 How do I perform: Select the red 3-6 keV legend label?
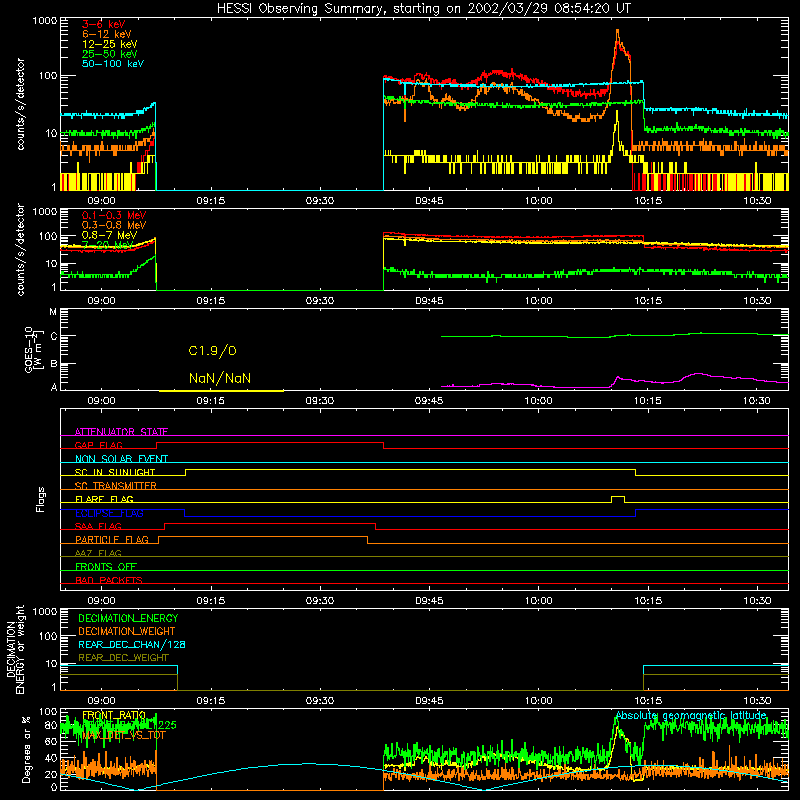pyautogui.click(x=103, y=24)
